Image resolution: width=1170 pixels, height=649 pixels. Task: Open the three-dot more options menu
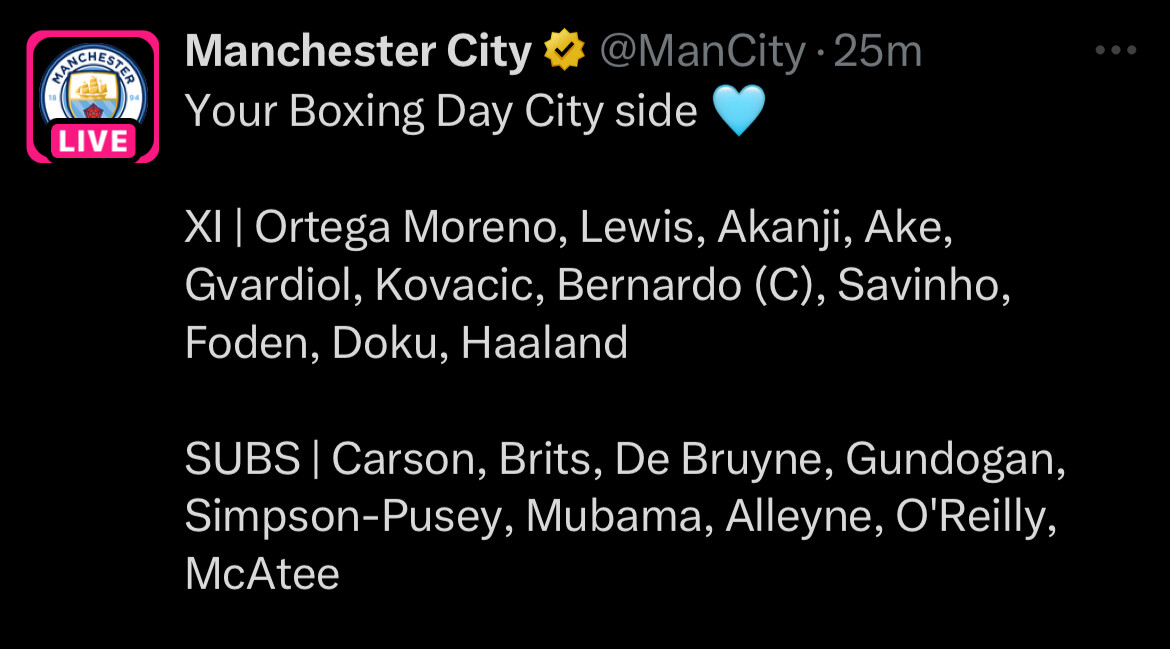point(1116,51)
